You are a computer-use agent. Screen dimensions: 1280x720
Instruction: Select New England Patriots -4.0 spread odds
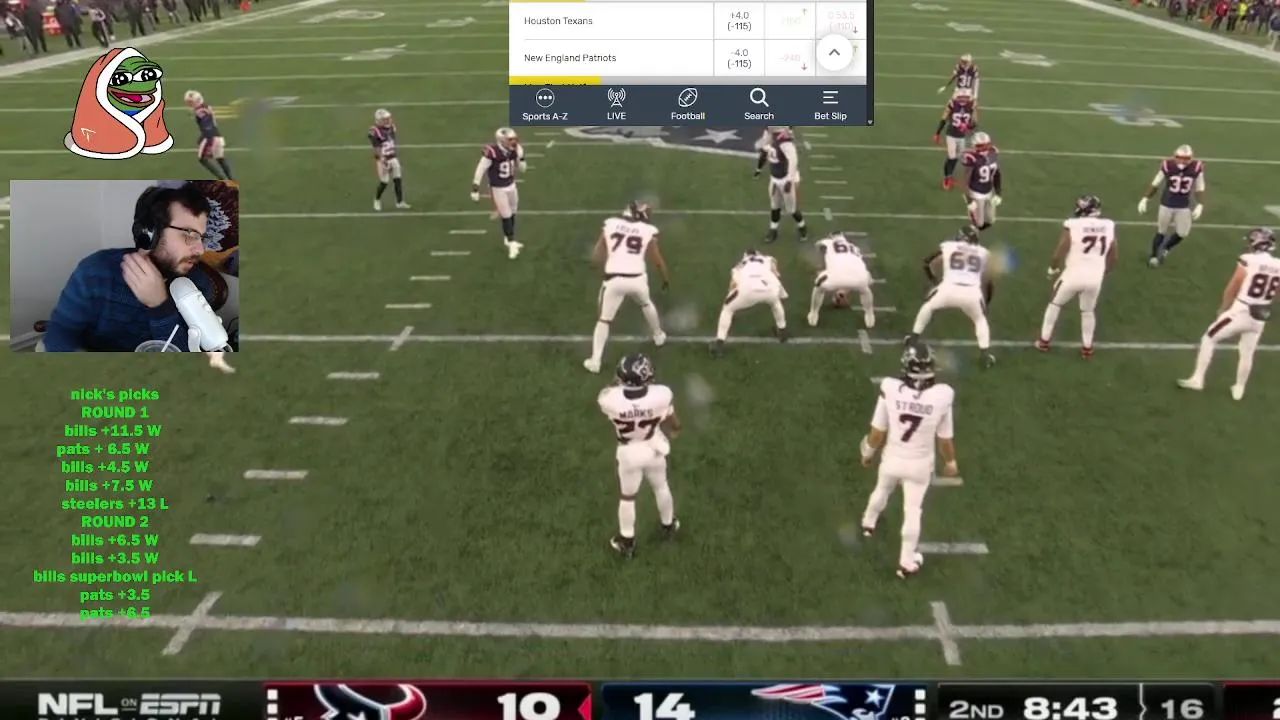739,58
